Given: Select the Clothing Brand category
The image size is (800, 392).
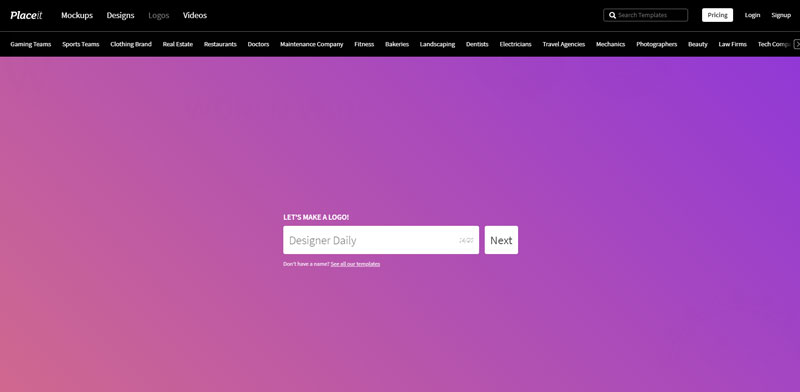Looking at the screenshot, I should (x=131, y=44).
